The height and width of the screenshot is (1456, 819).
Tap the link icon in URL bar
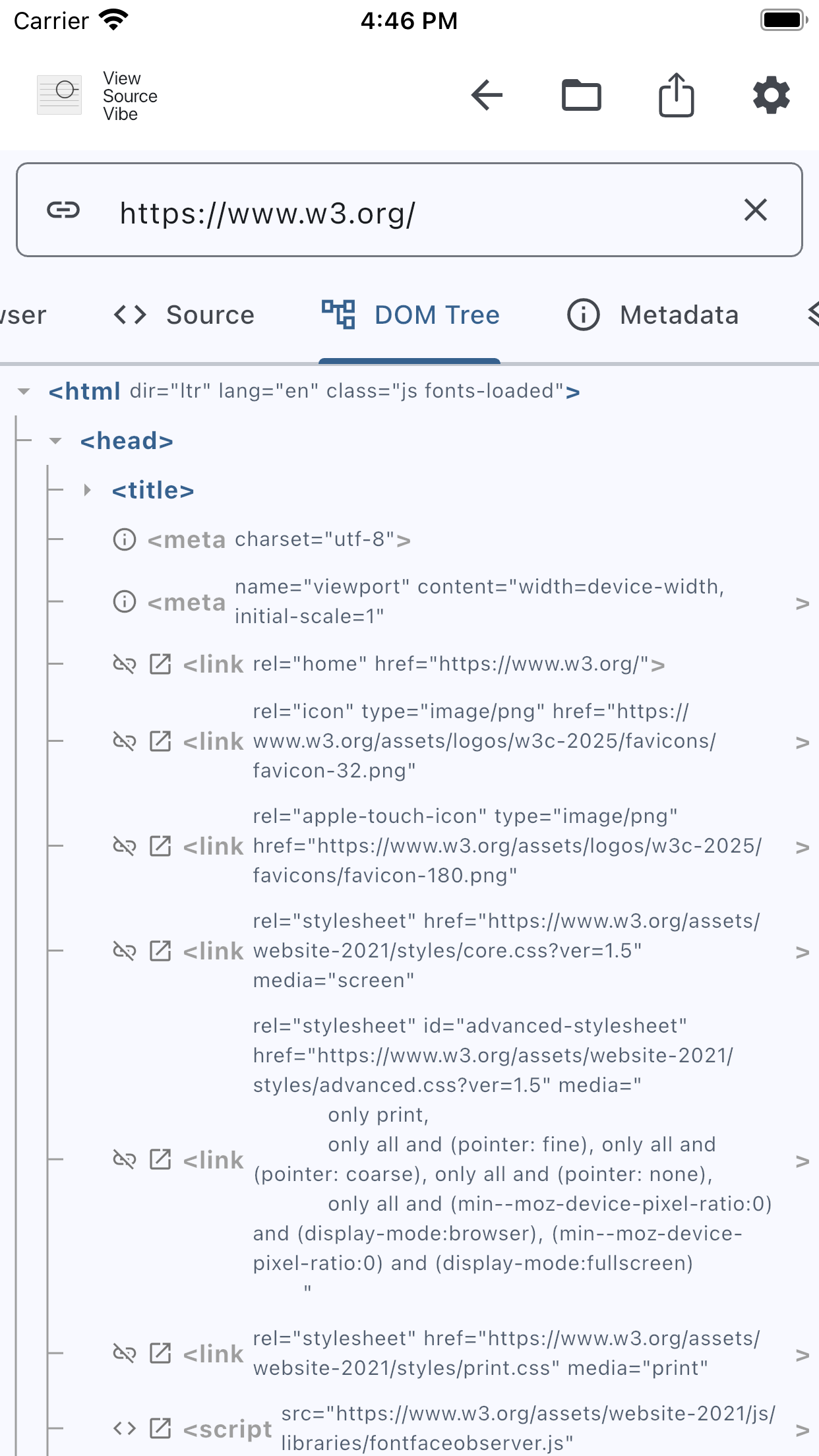coord(63,210)
